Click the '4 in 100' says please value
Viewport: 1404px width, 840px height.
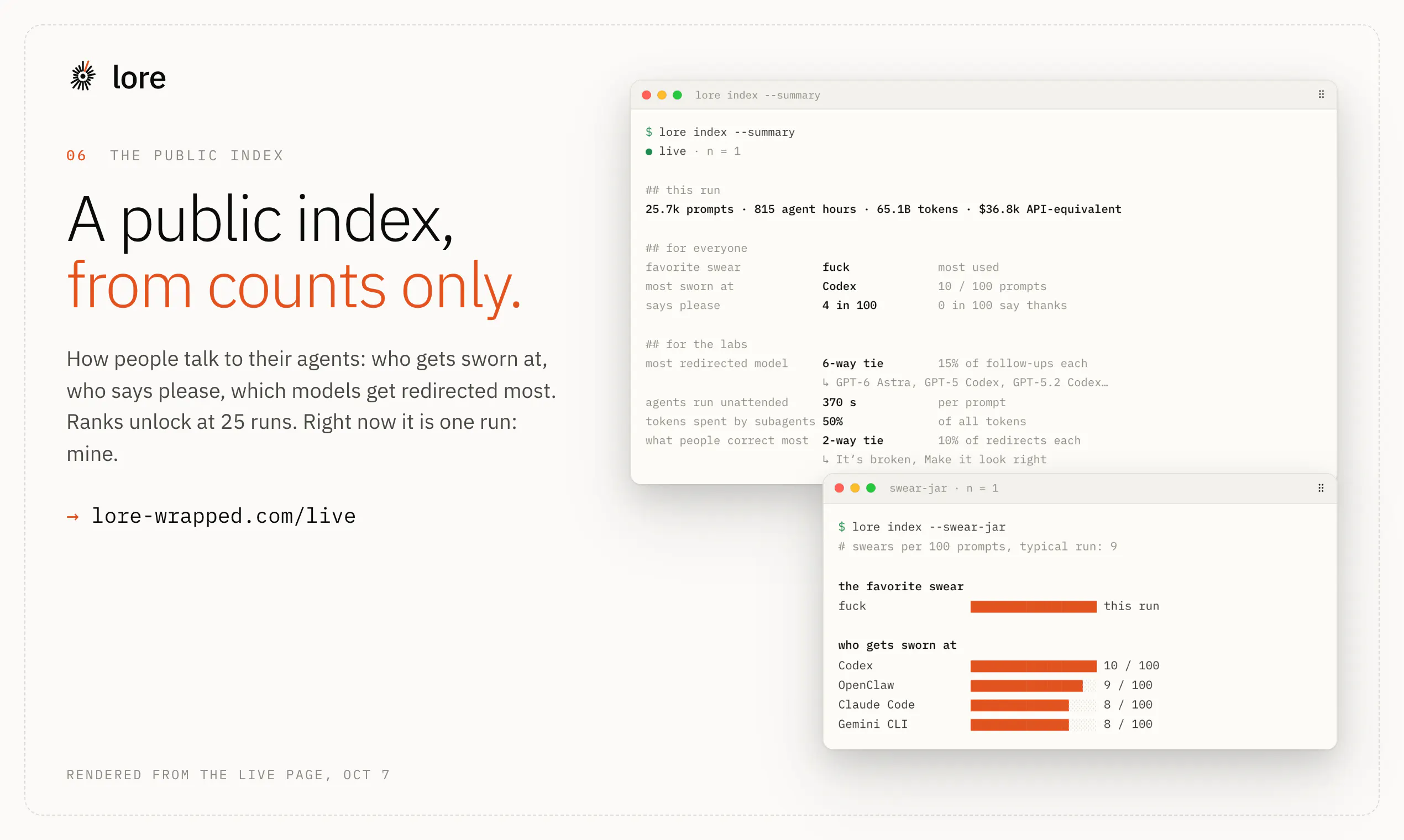pos(849,306)
